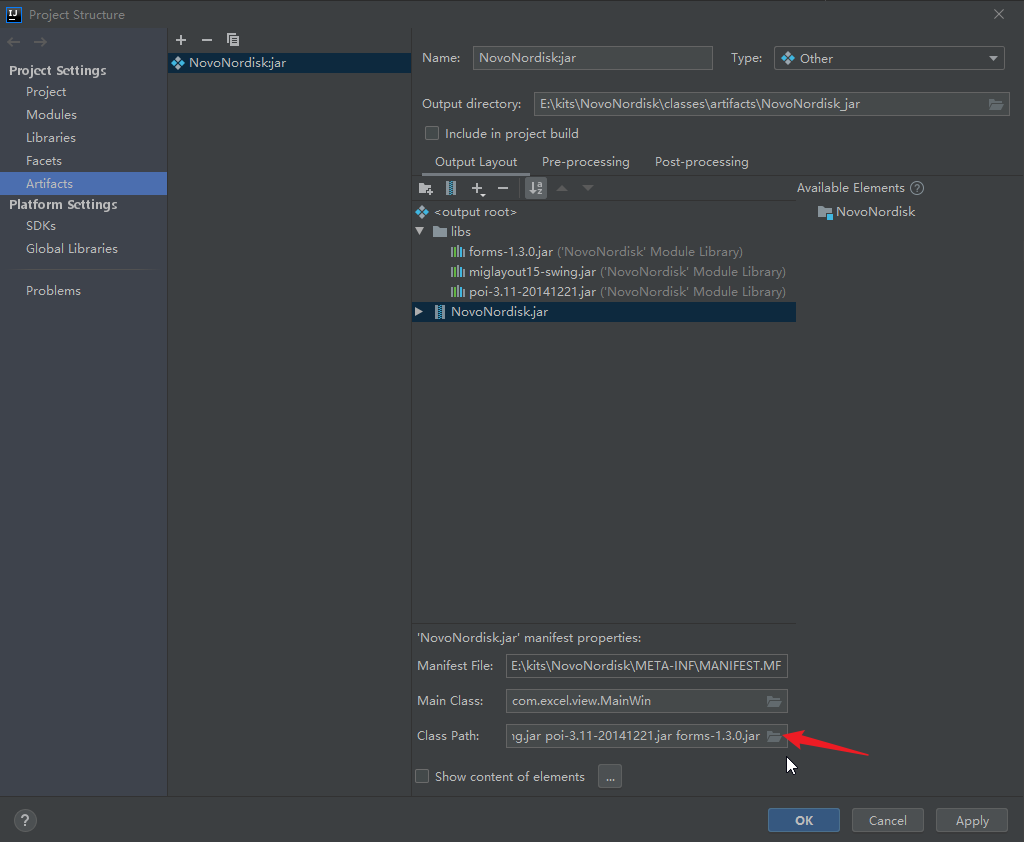Click the add artifact plus icon
1024x842 pixels.
tap(181, 40)
